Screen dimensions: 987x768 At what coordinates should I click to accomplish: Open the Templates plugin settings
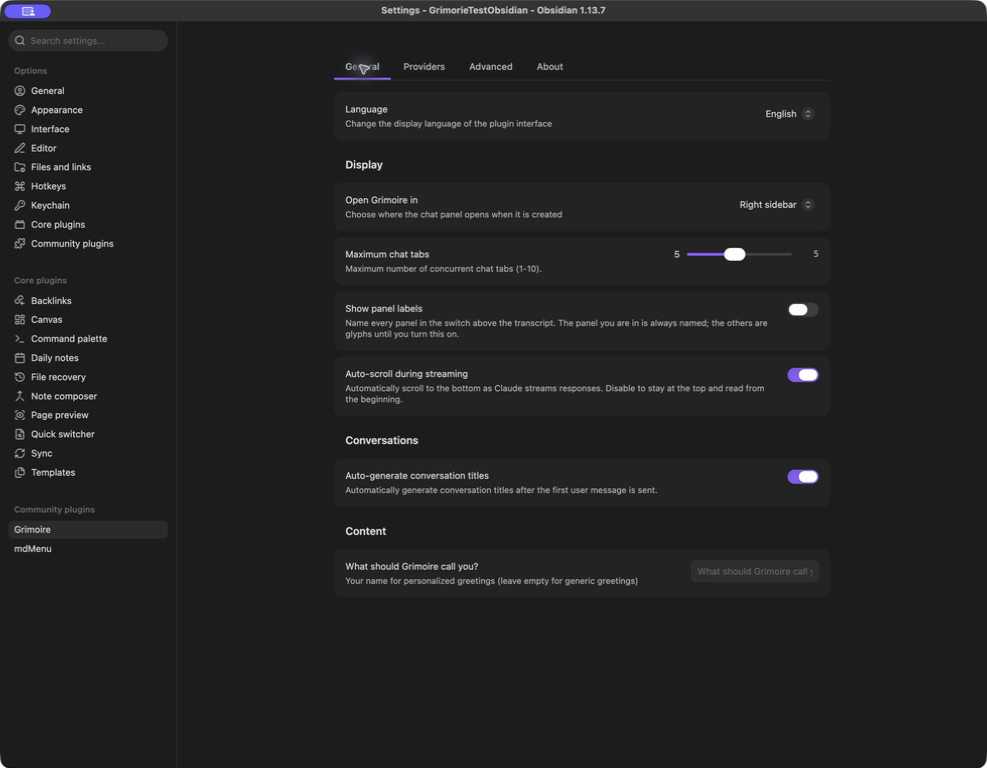pyautogui.click(x=88, y=473)
